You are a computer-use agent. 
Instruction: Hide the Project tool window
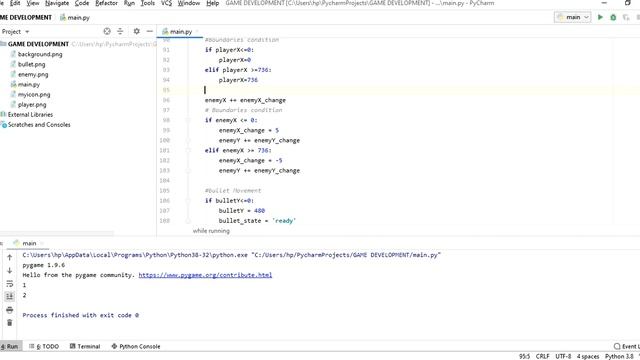[x=149, y=31]
